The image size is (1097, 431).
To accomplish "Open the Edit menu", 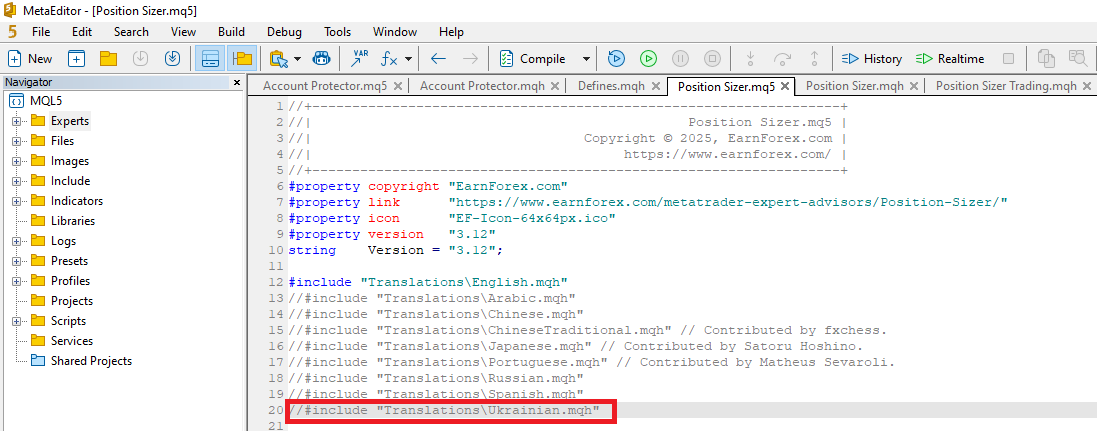I will pyautogui.click(x=82, y=31).
